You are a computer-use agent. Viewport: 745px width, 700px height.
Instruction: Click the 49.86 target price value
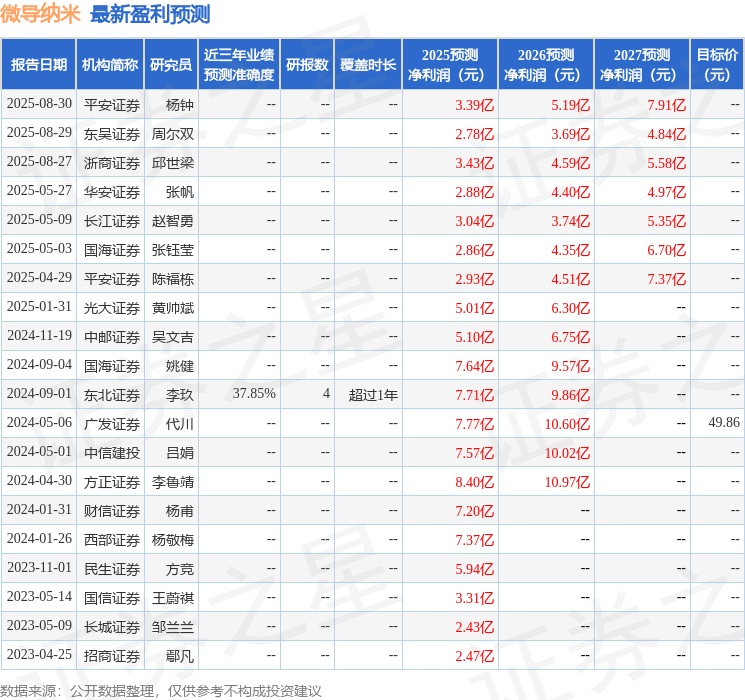click(723, 423)
